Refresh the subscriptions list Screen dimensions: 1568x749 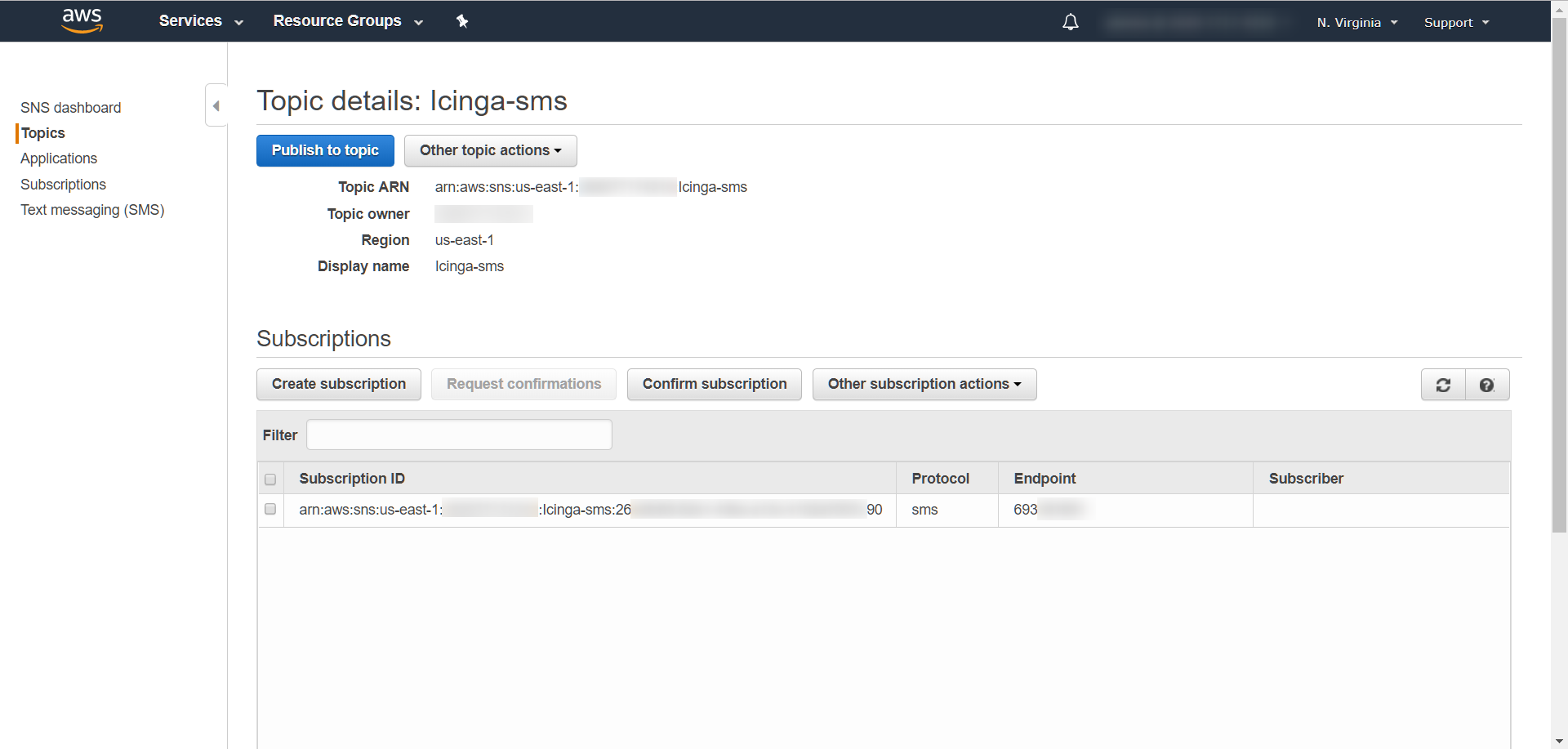[1443, 385]
